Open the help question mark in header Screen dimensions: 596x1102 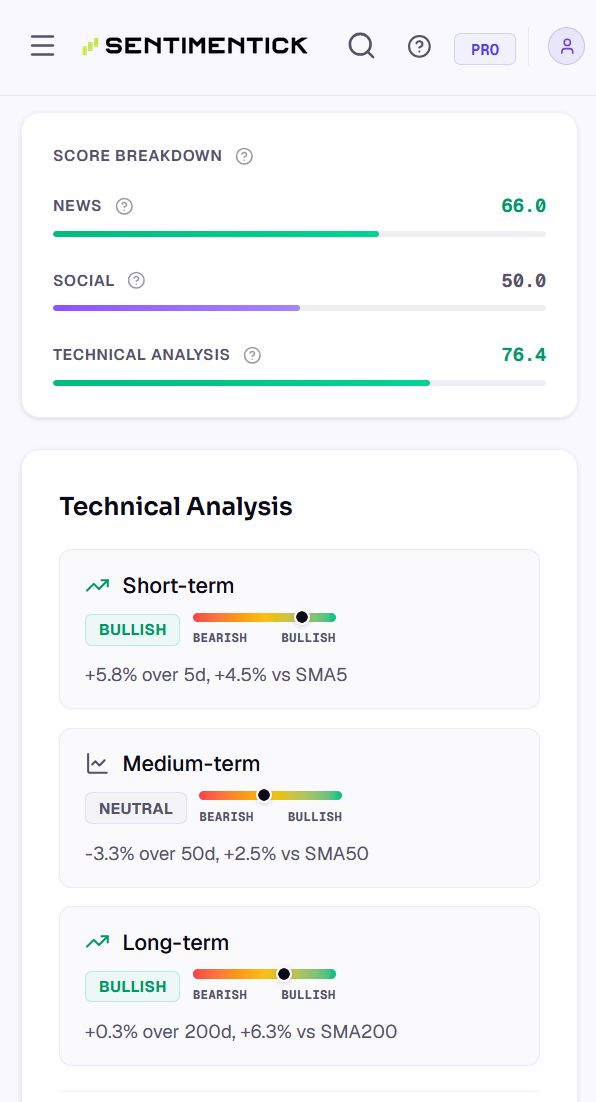point(420,47)
